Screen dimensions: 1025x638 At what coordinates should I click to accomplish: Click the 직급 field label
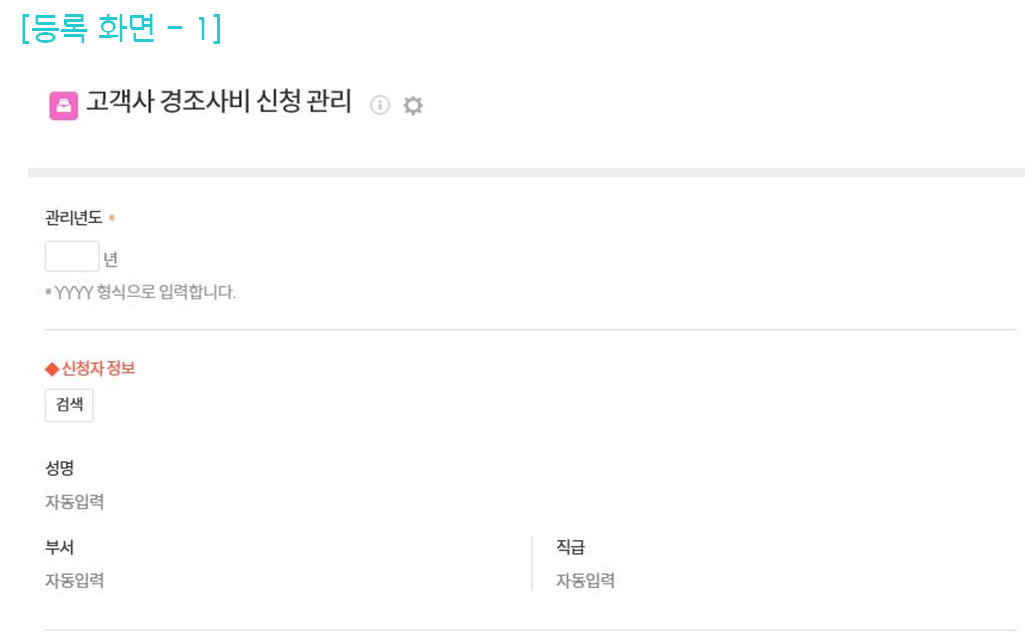[x=571, y=547]
